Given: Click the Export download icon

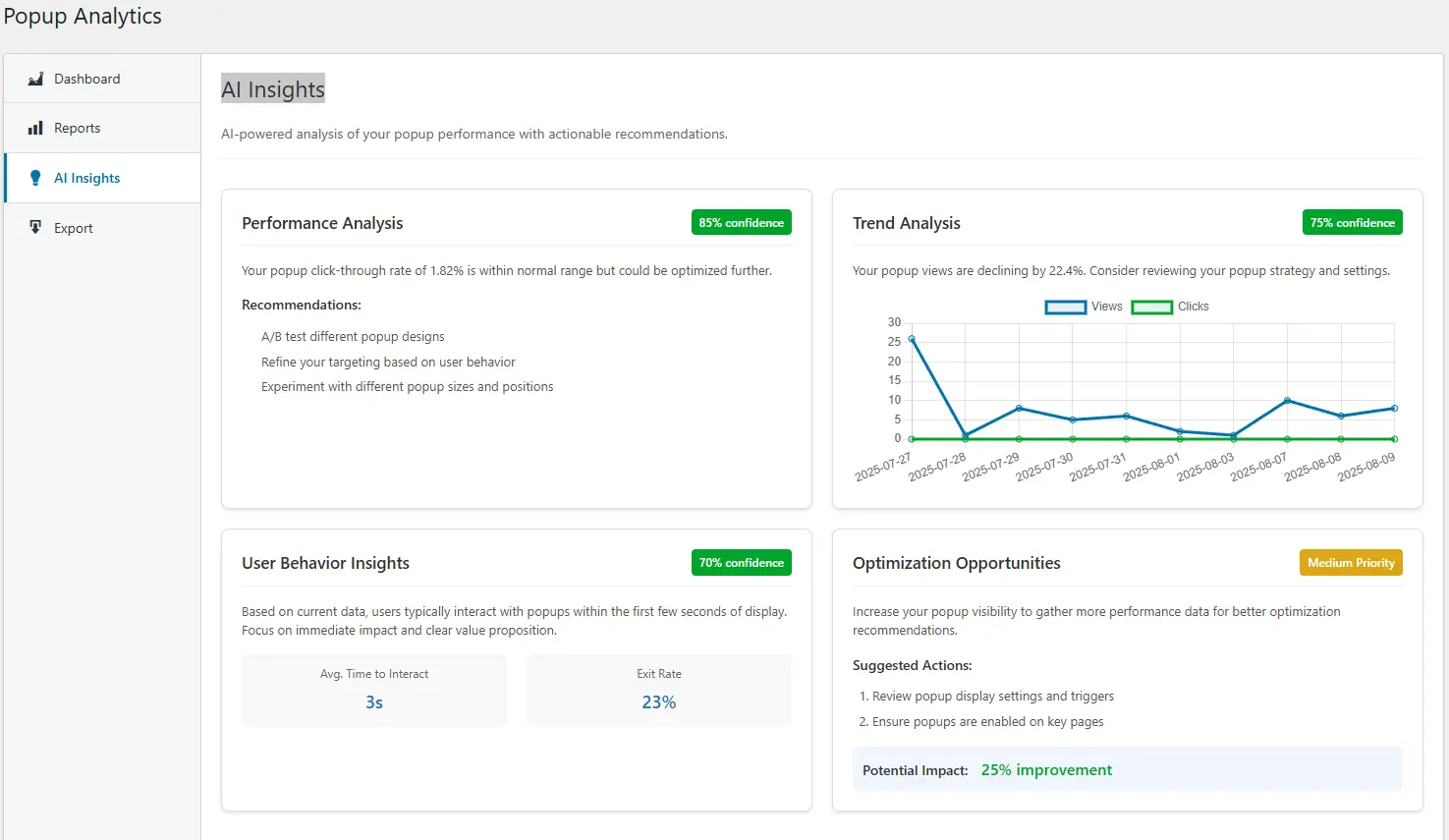Looking at the screenshot, I should (35, 228).
